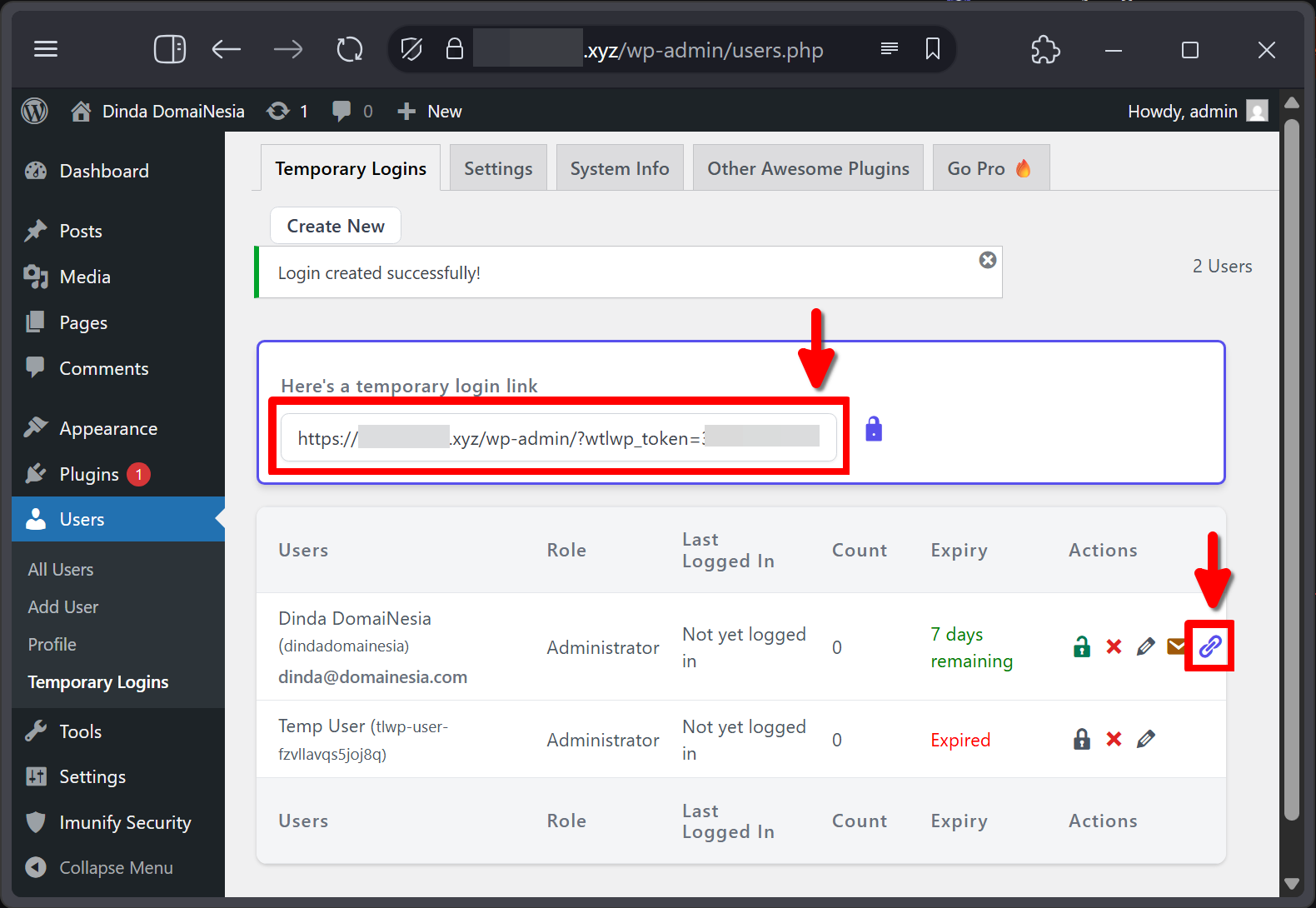Viewport: 1316px width, 908px height.
Task: Open the New content menu
Action: tap(429, 111)
